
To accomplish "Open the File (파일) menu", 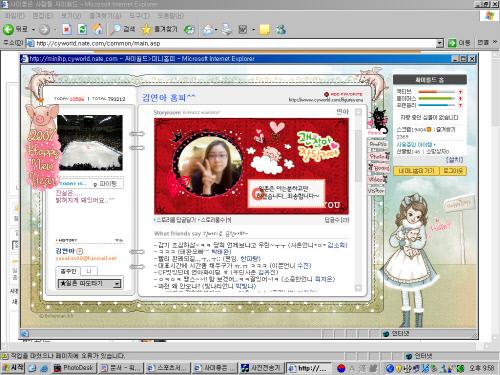I will (x=14, y=16).
